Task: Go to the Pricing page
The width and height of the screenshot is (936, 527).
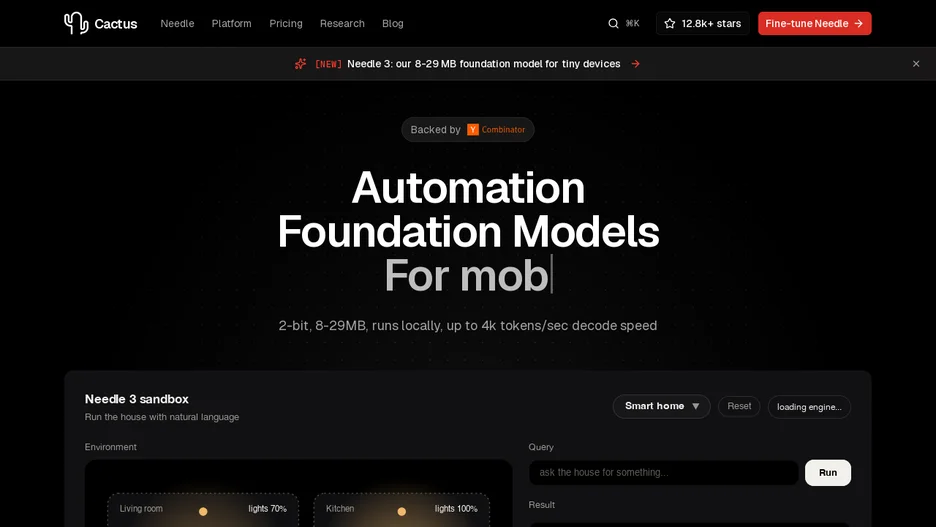Action: point(286,23)
